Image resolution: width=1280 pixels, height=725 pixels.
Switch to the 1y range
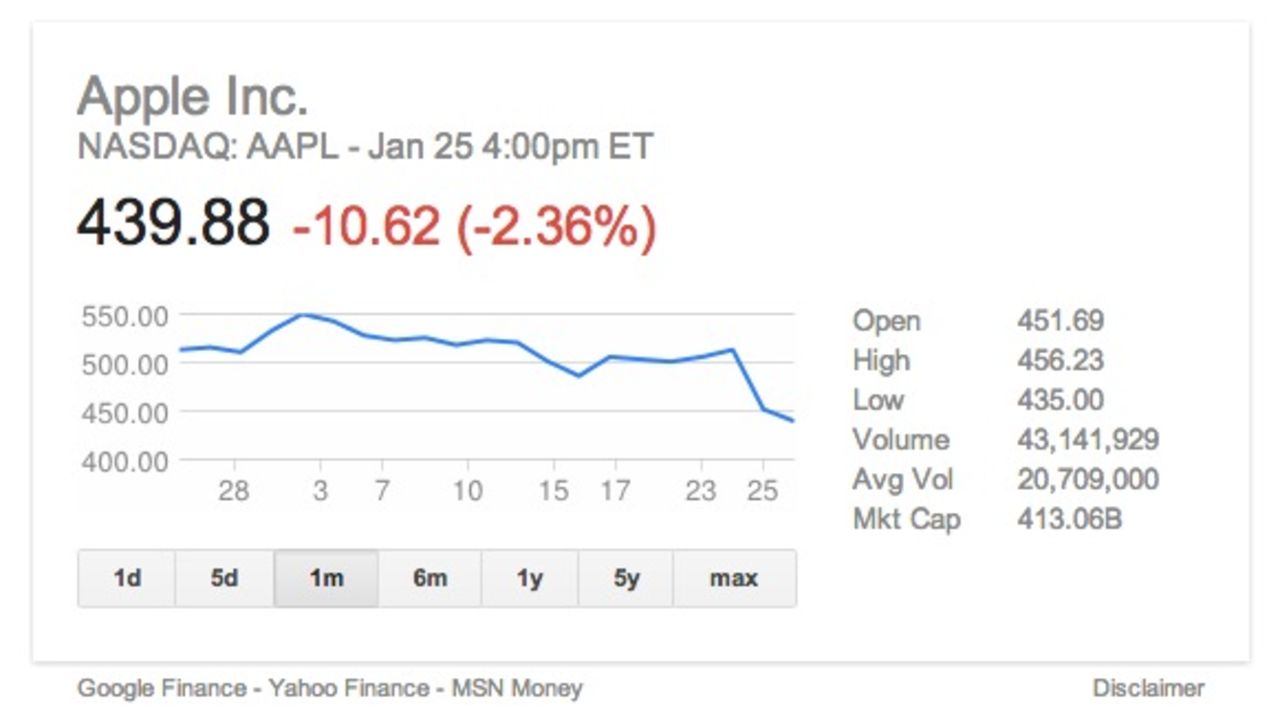point(529,578)
